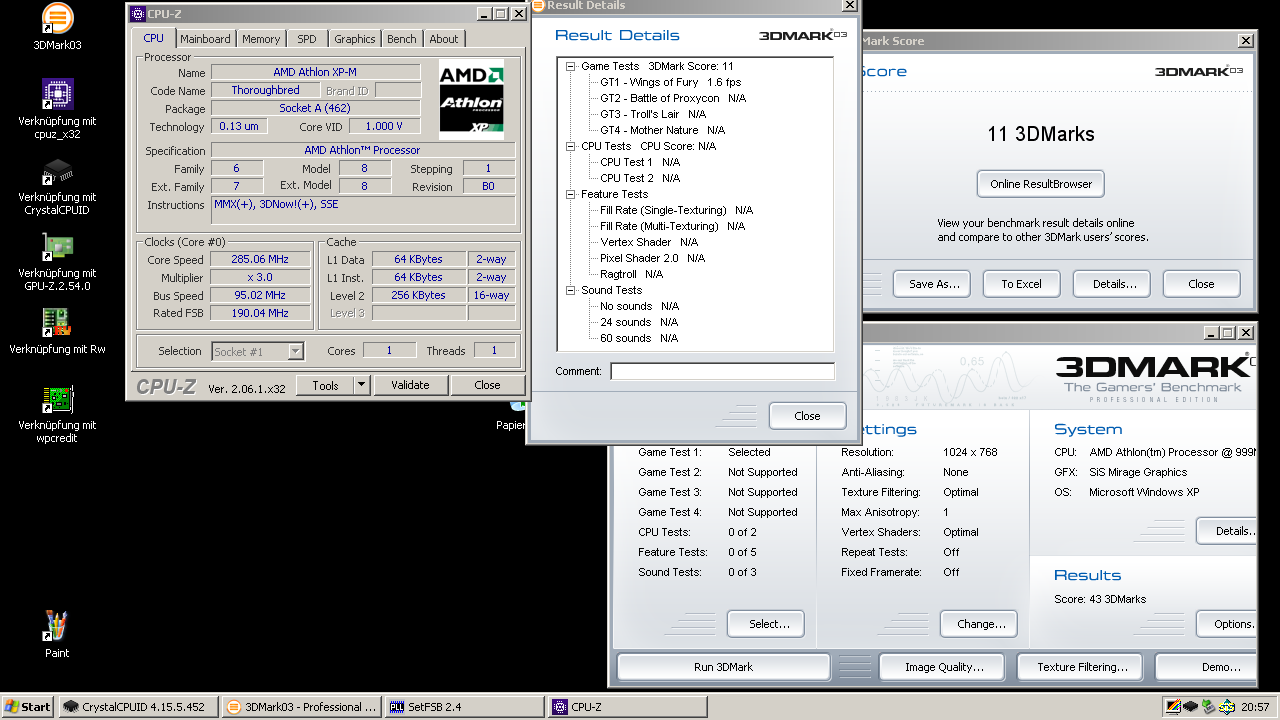This screenshot has width=1280, height=720.
Task: Select the 60 sounds tree row
Action: 639,338
